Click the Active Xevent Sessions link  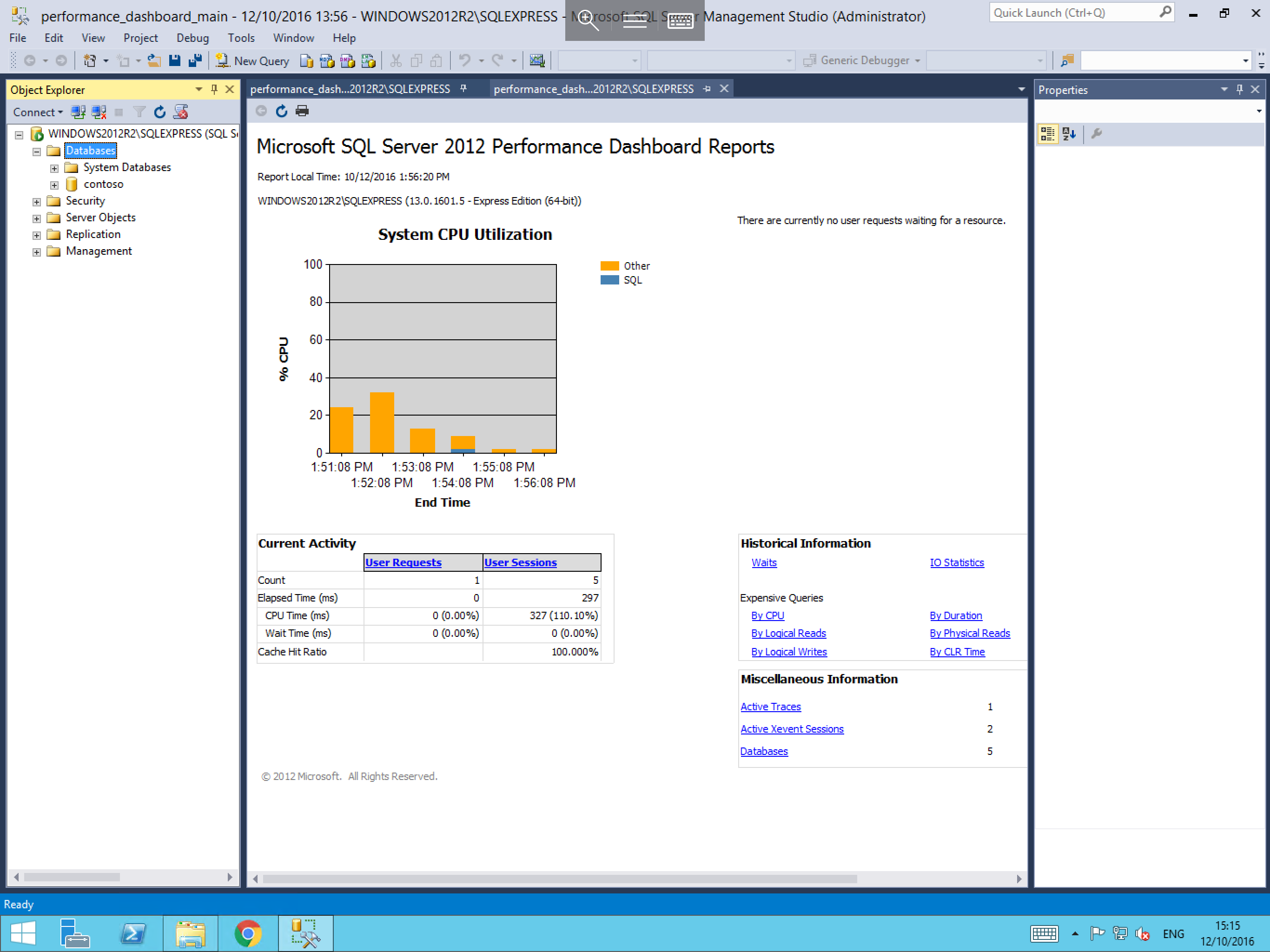tap(792, 728)
